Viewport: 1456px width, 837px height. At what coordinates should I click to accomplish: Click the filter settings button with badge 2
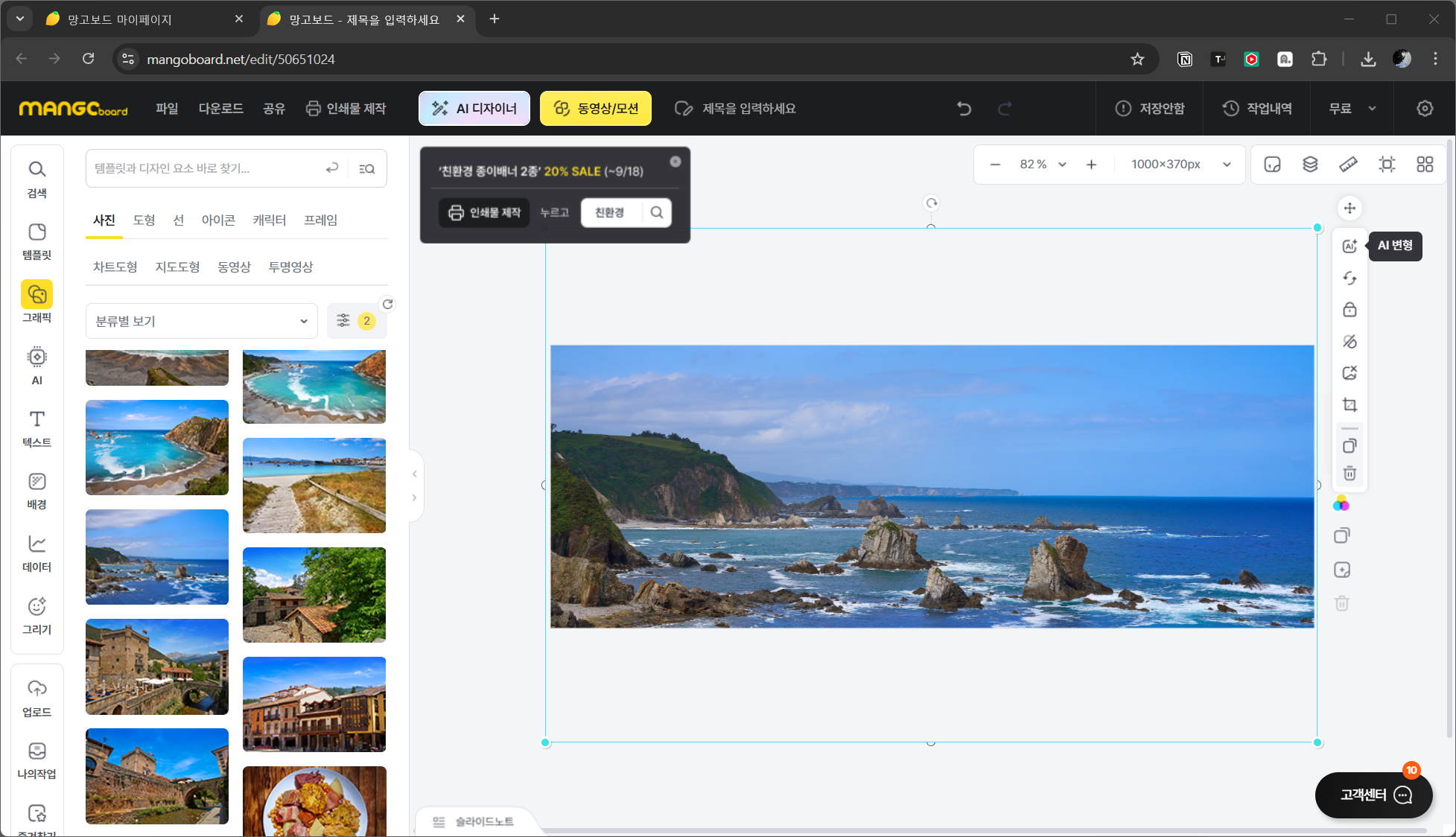tap(356, 321)
